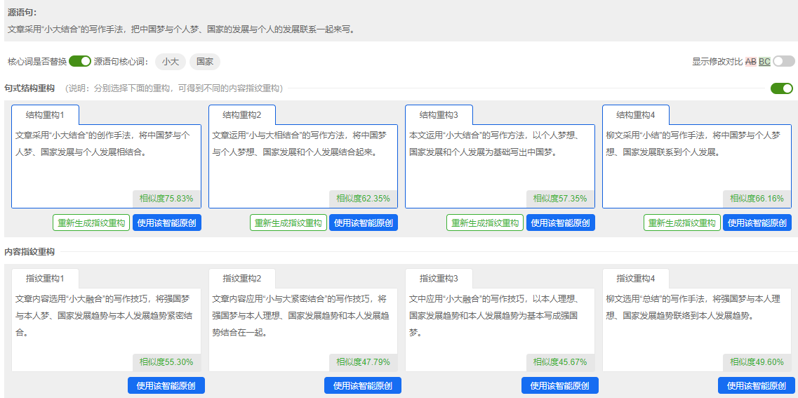Switch to the 结构重构3 tab
Viewport: 798px width, 398px height.
pyautogui.click(x=439, y=115)
